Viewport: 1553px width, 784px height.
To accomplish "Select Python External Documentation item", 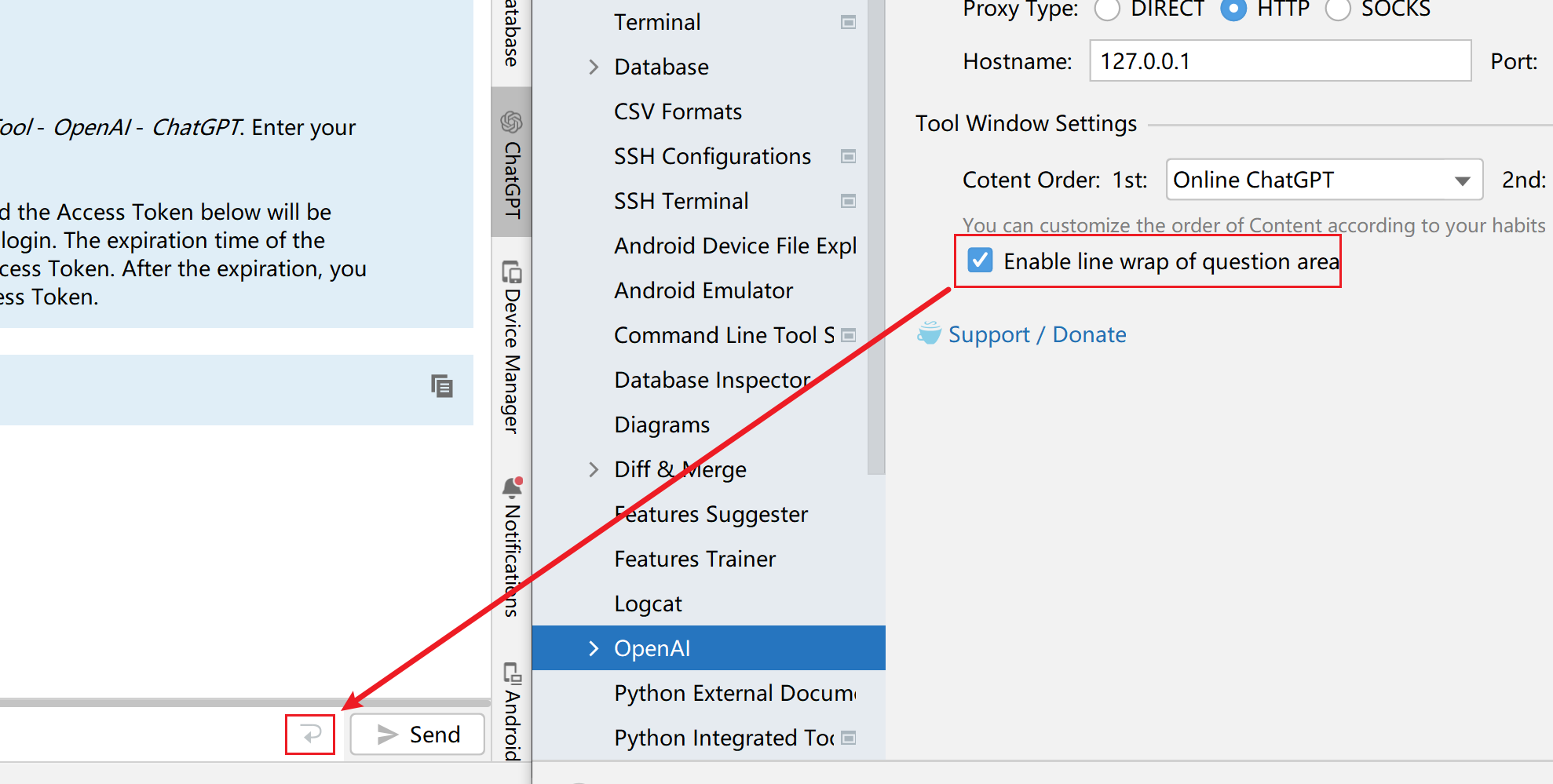I will click(735, 693).
